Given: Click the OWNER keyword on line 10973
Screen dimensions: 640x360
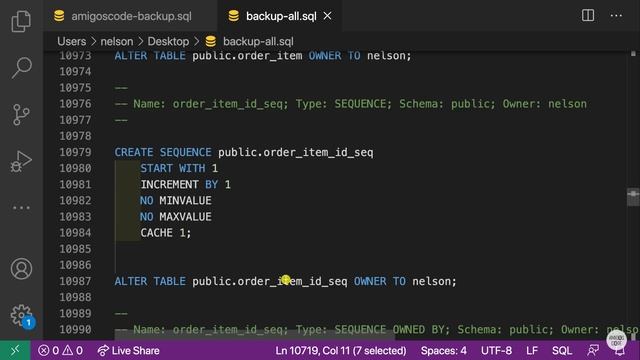Looking at the screenshot, I should pos(324,56).
